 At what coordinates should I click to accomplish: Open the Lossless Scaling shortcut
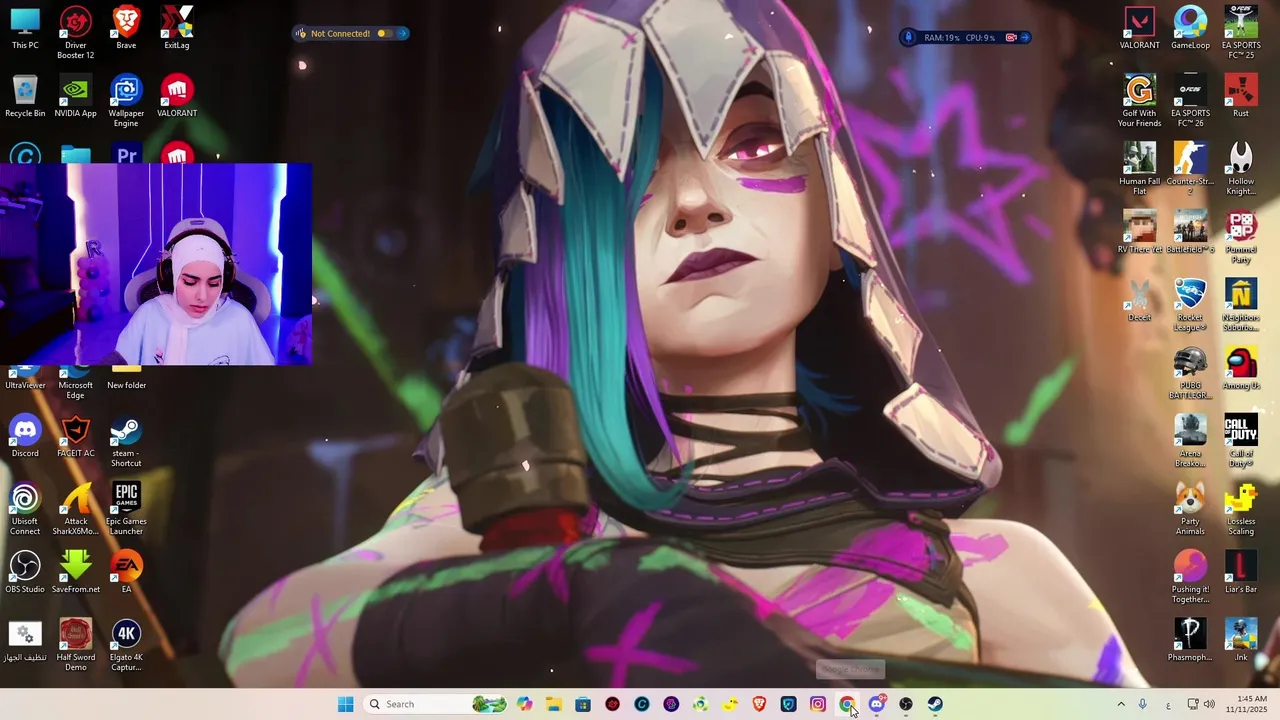click(1241, 509)
